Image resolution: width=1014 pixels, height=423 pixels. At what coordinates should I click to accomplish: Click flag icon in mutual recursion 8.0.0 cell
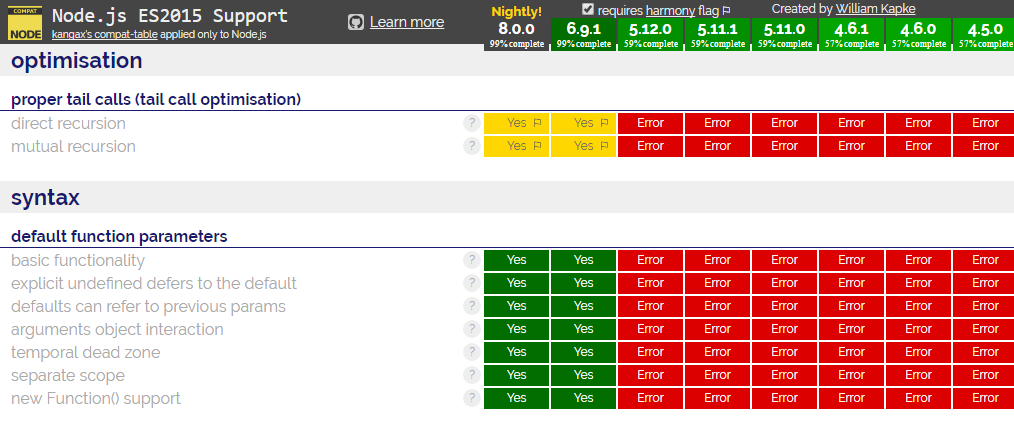(x=537, y=146)
